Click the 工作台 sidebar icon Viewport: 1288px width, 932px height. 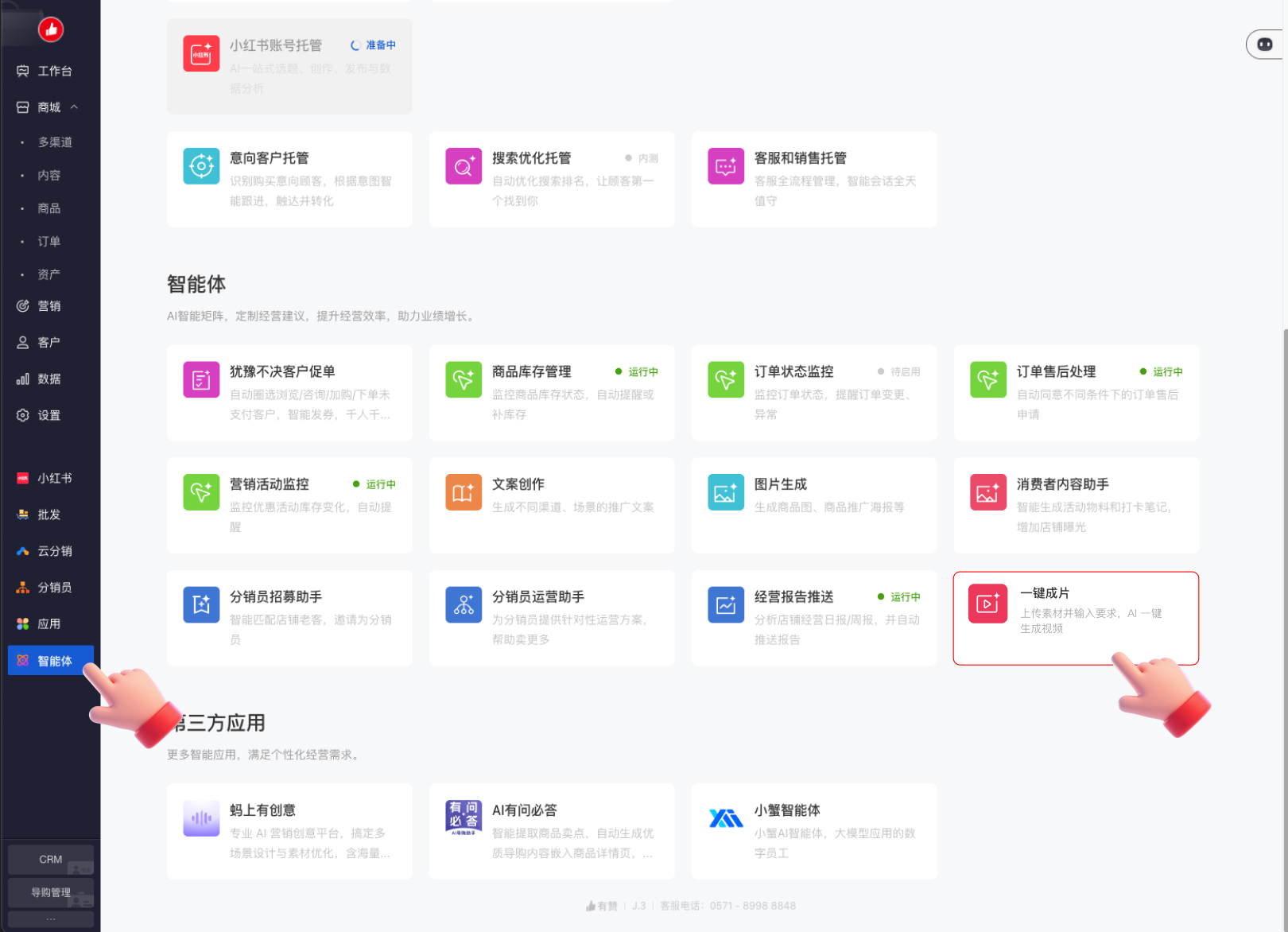(23, 71)
